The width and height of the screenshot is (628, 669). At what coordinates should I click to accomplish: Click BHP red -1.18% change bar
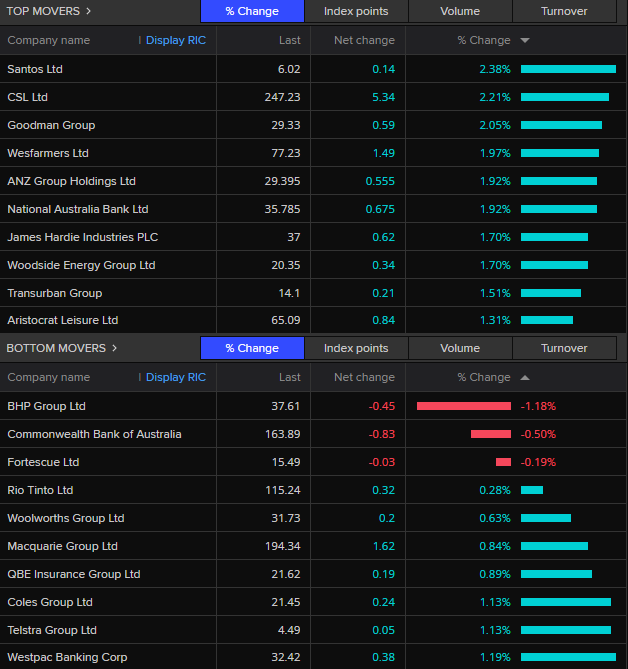click(x=464, y=406)
